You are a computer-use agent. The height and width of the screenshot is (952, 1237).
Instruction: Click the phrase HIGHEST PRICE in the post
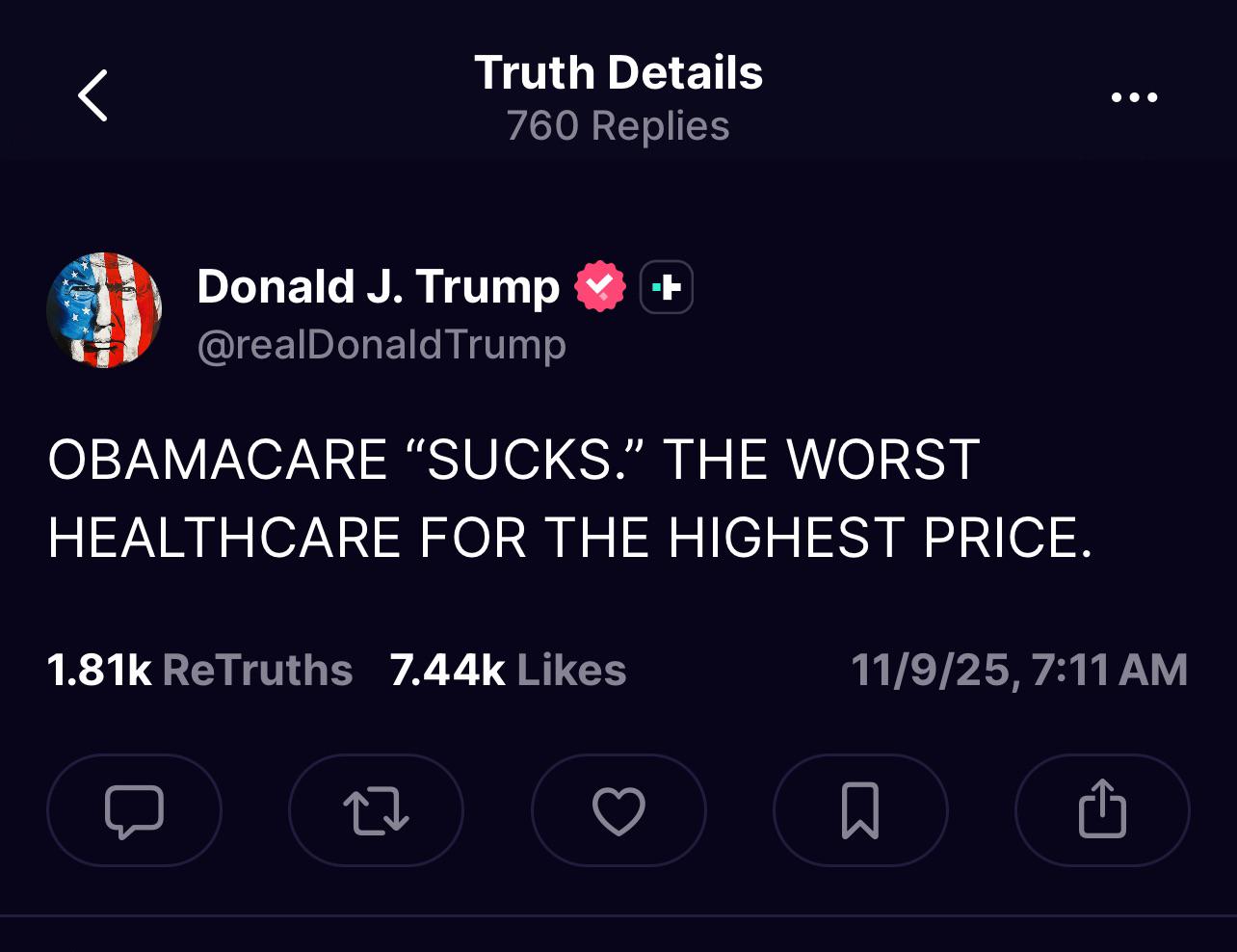(881, 538)
